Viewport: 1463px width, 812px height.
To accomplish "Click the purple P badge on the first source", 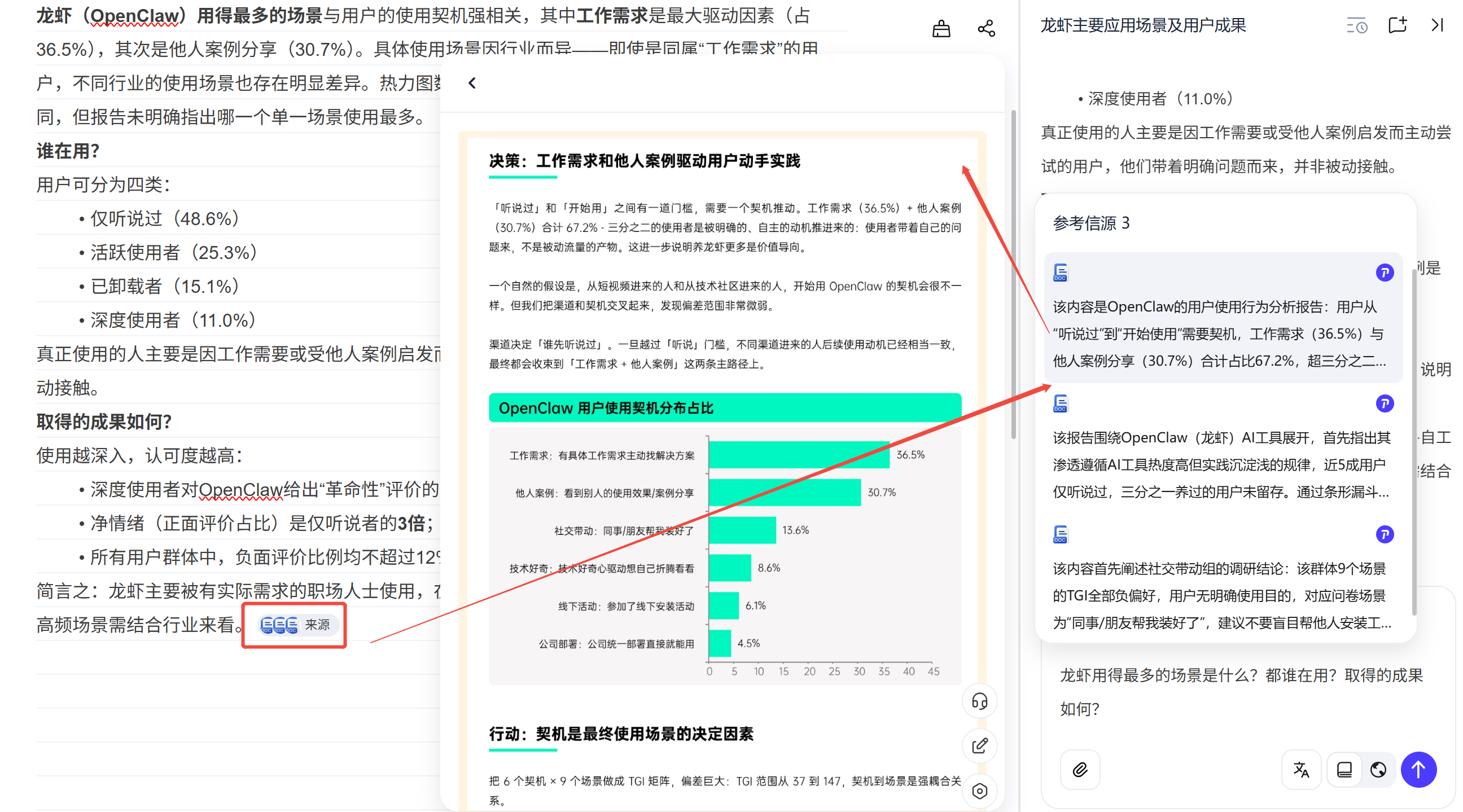I will pyautogui.click(x=1385, y=273).
